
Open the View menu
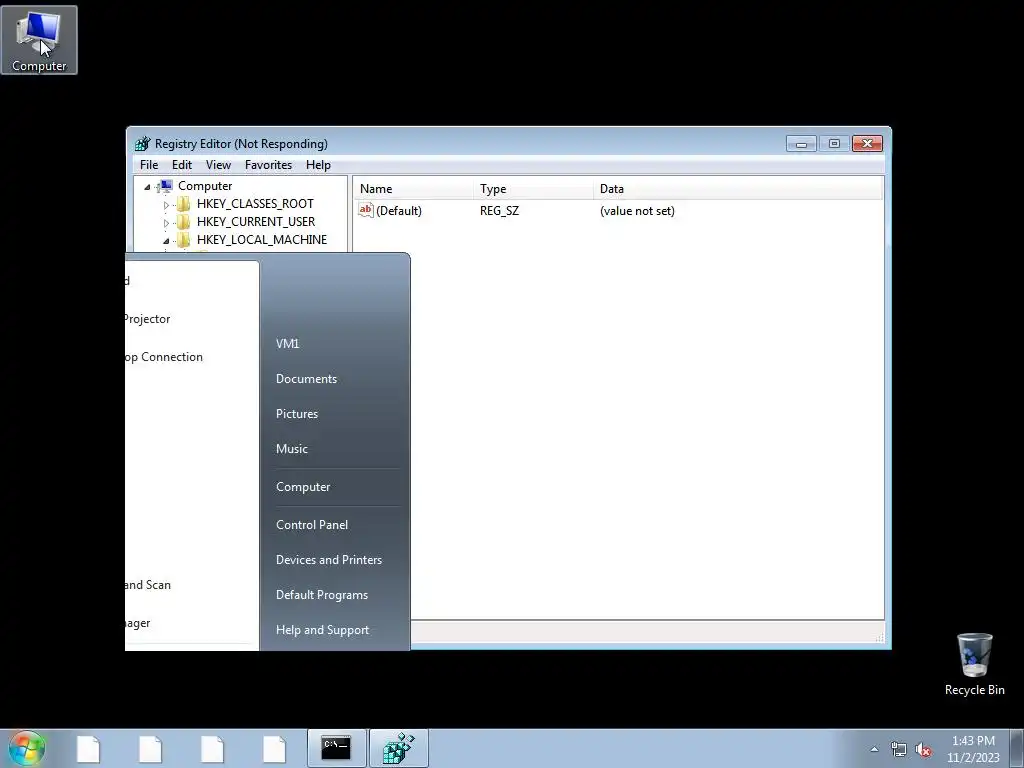tap(218, 165)
